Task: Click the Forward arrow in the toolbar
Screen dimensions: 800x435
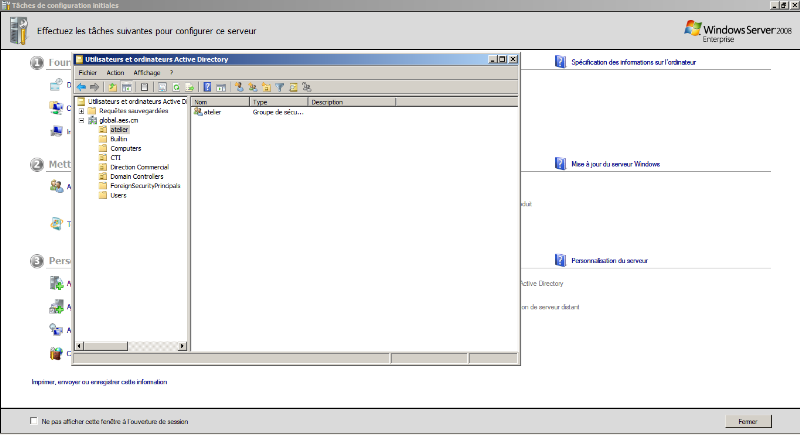Action: [94, 87]
